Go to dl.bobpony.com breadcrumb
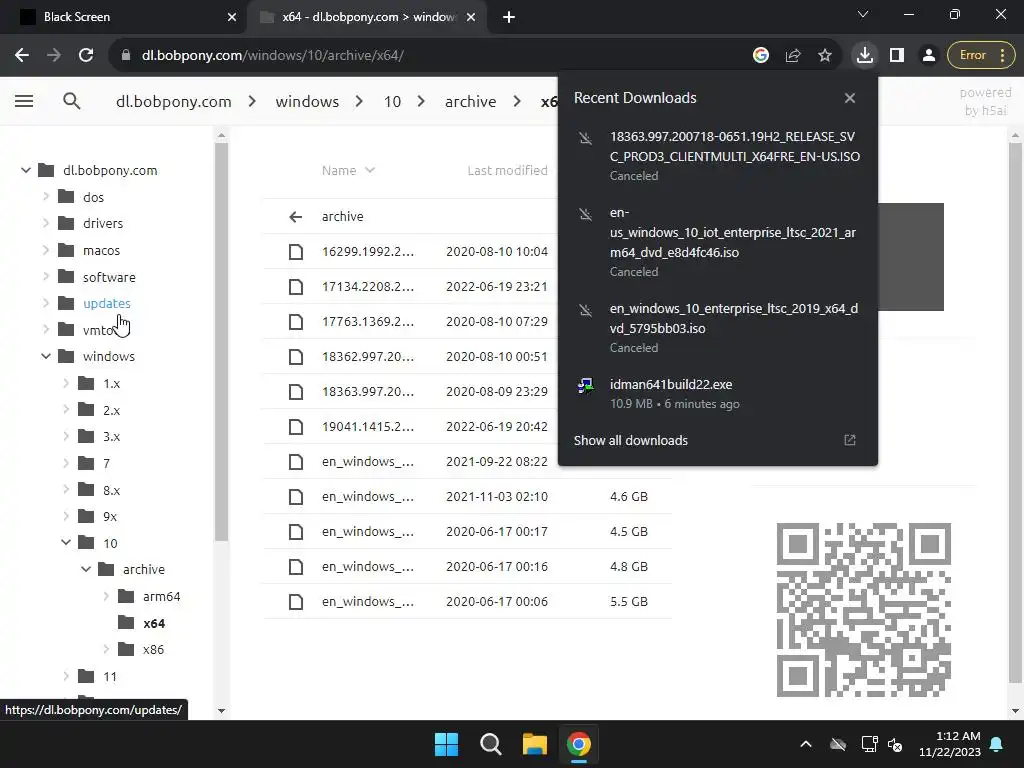This screenshot has width=1024, height=768. (173, 102)
